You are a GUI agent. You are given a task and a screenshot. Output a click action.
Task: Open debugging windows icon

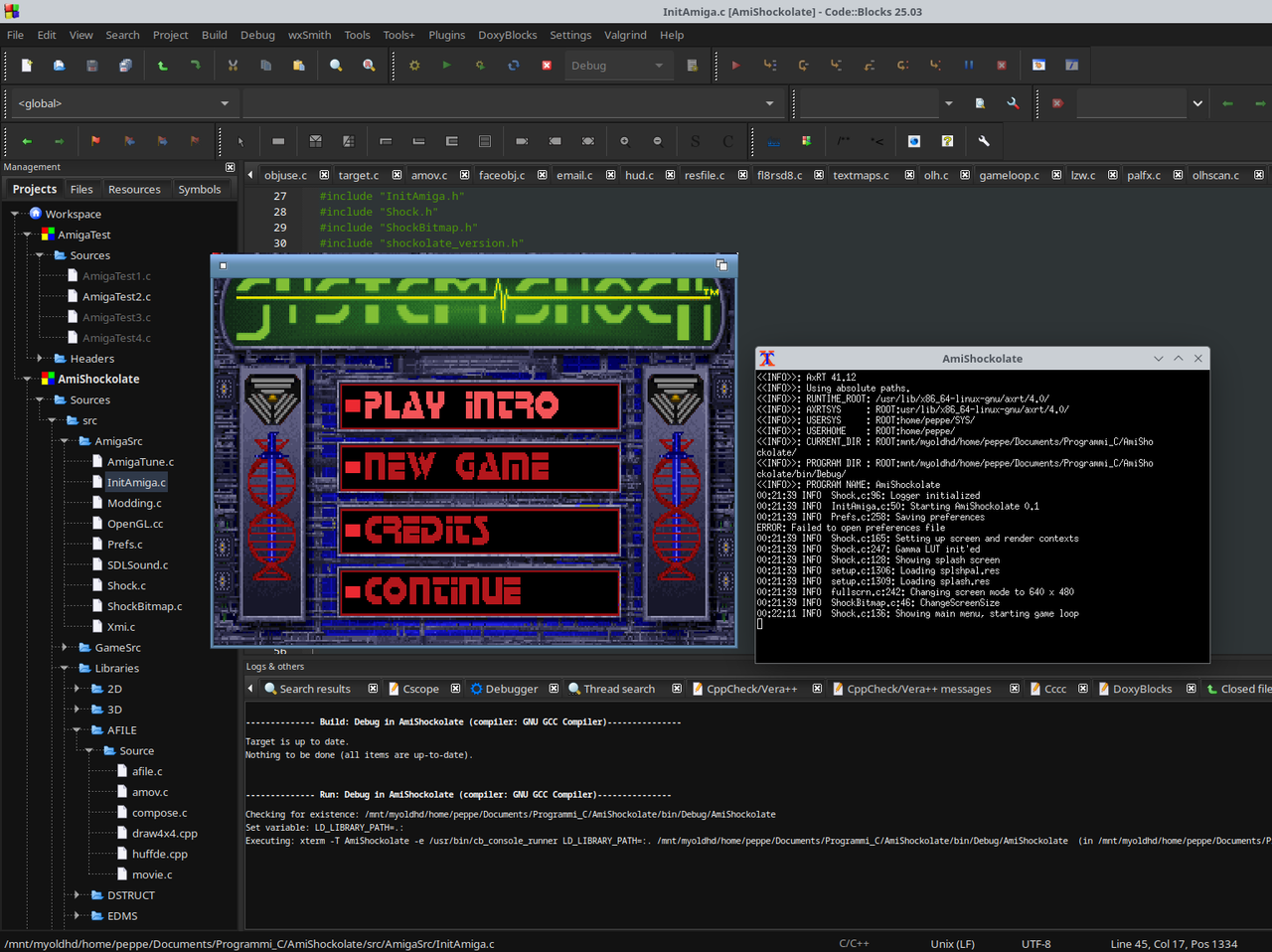(1038, 66)
